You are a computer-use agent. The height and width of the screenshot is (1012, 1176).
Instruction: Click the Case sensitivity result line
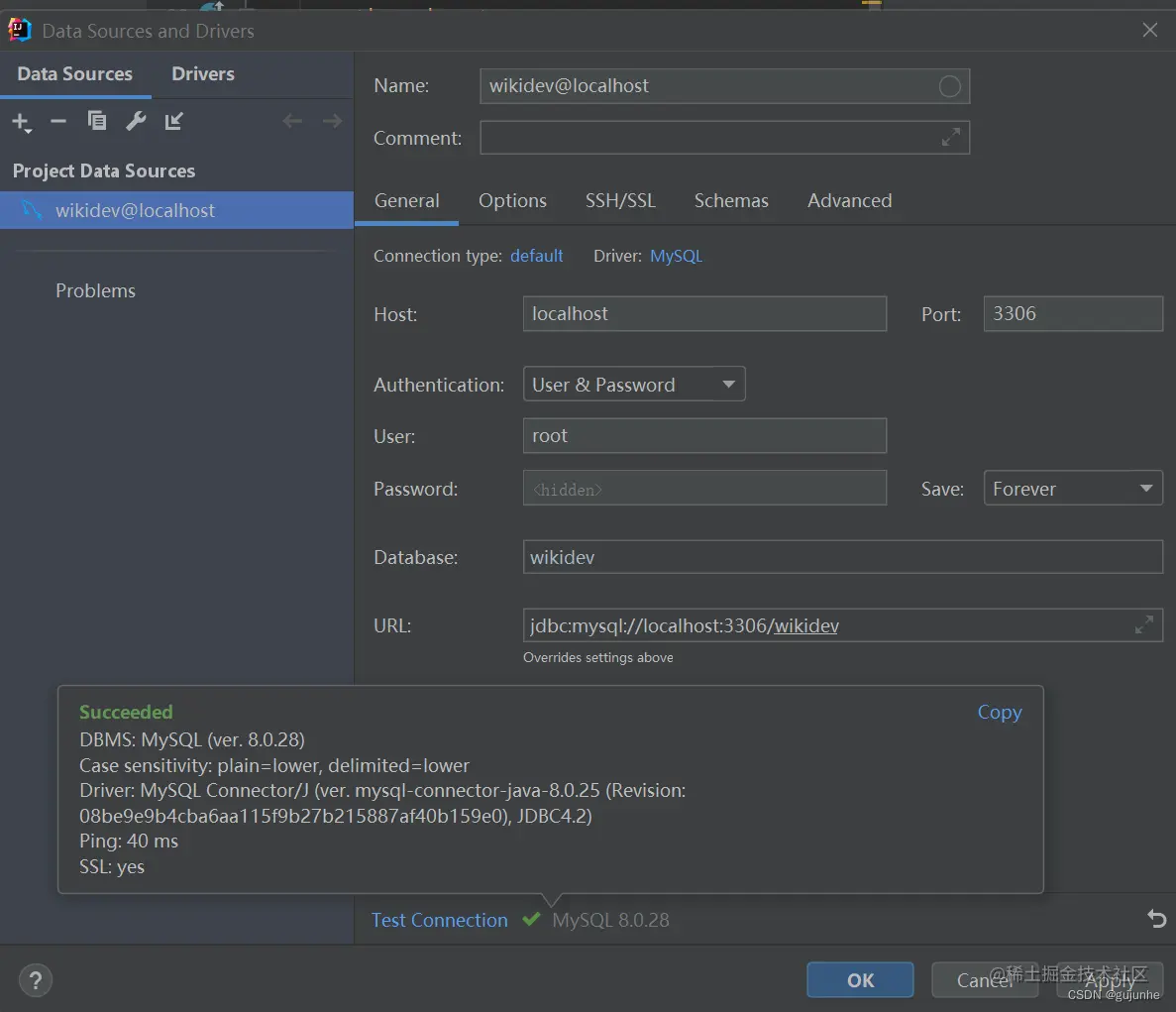point(274,765)
